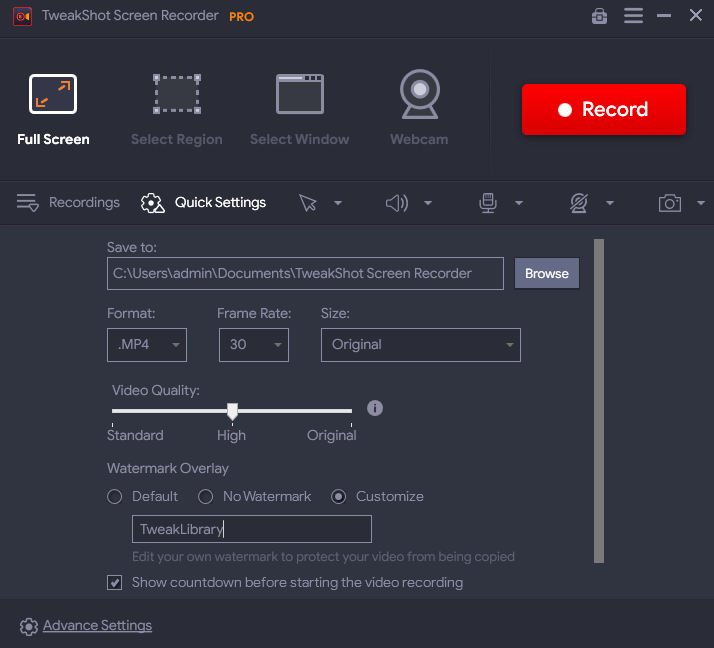Click the Original label under quality slider
The width and height of the screenshot is (714, 648).
(332, 435)
